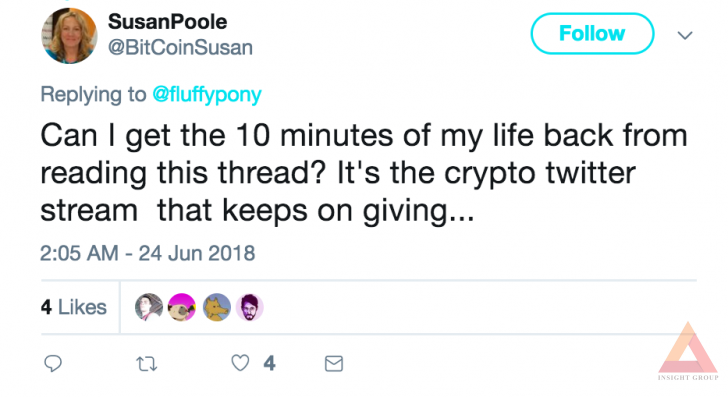Follow the SusanPoole account

point(592,33)
